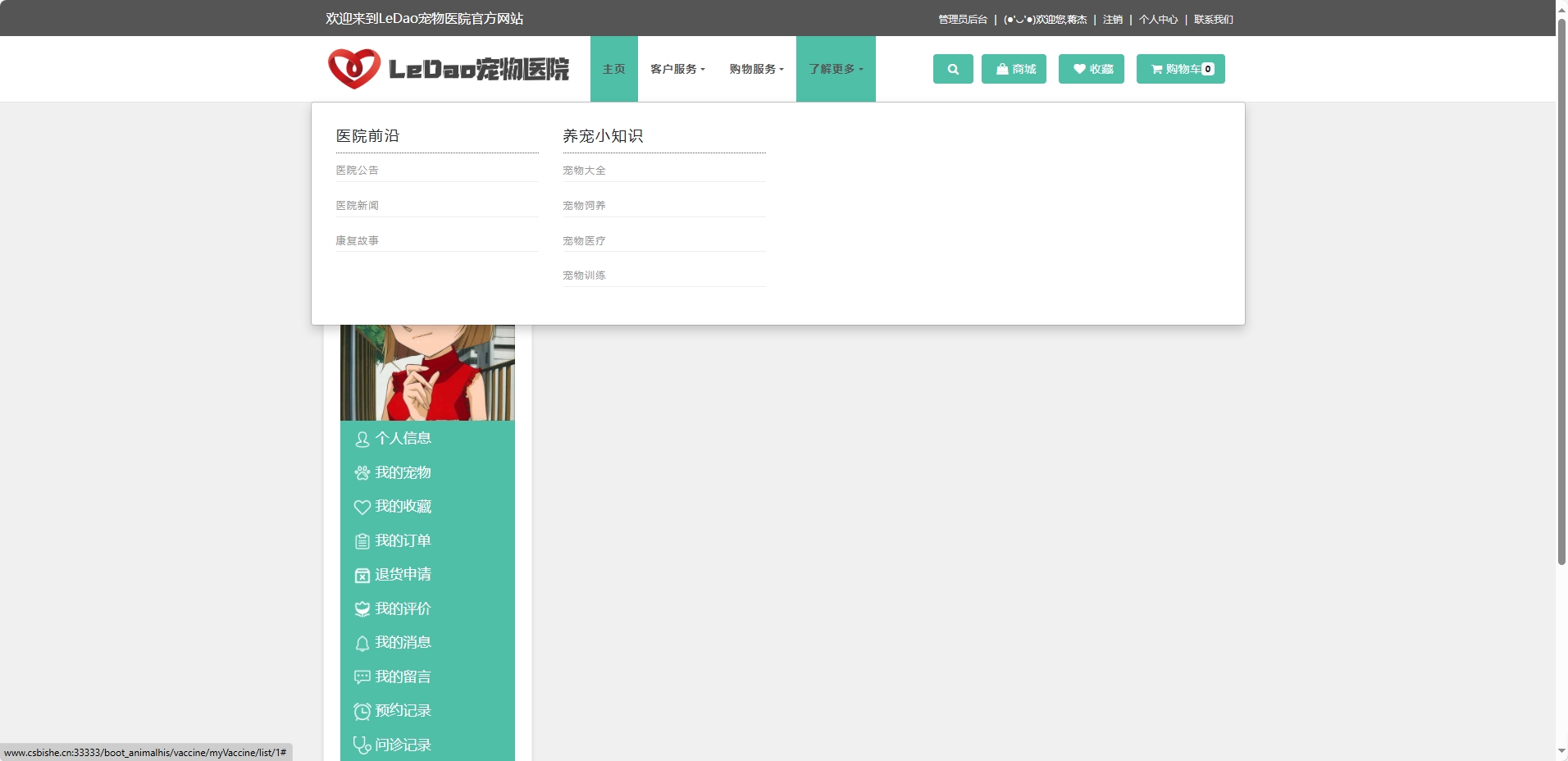This screenshot has height=761, width=1568.
Task: Click the user avatar picture above the sidebar
Action: click(x=426, y=369)
